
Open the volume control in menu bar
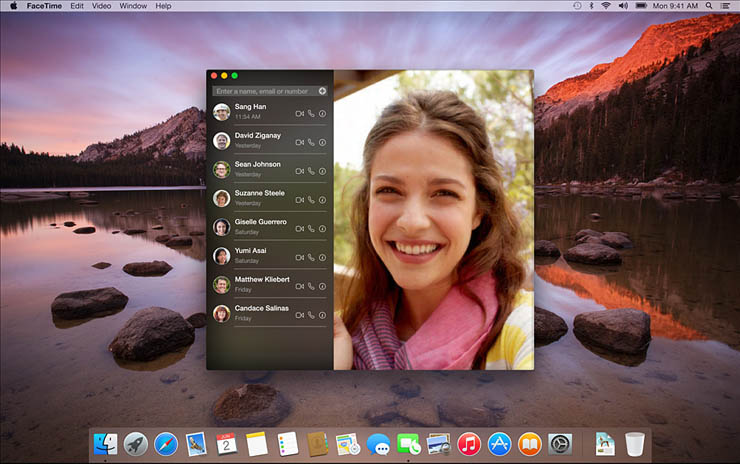point(622,6)
